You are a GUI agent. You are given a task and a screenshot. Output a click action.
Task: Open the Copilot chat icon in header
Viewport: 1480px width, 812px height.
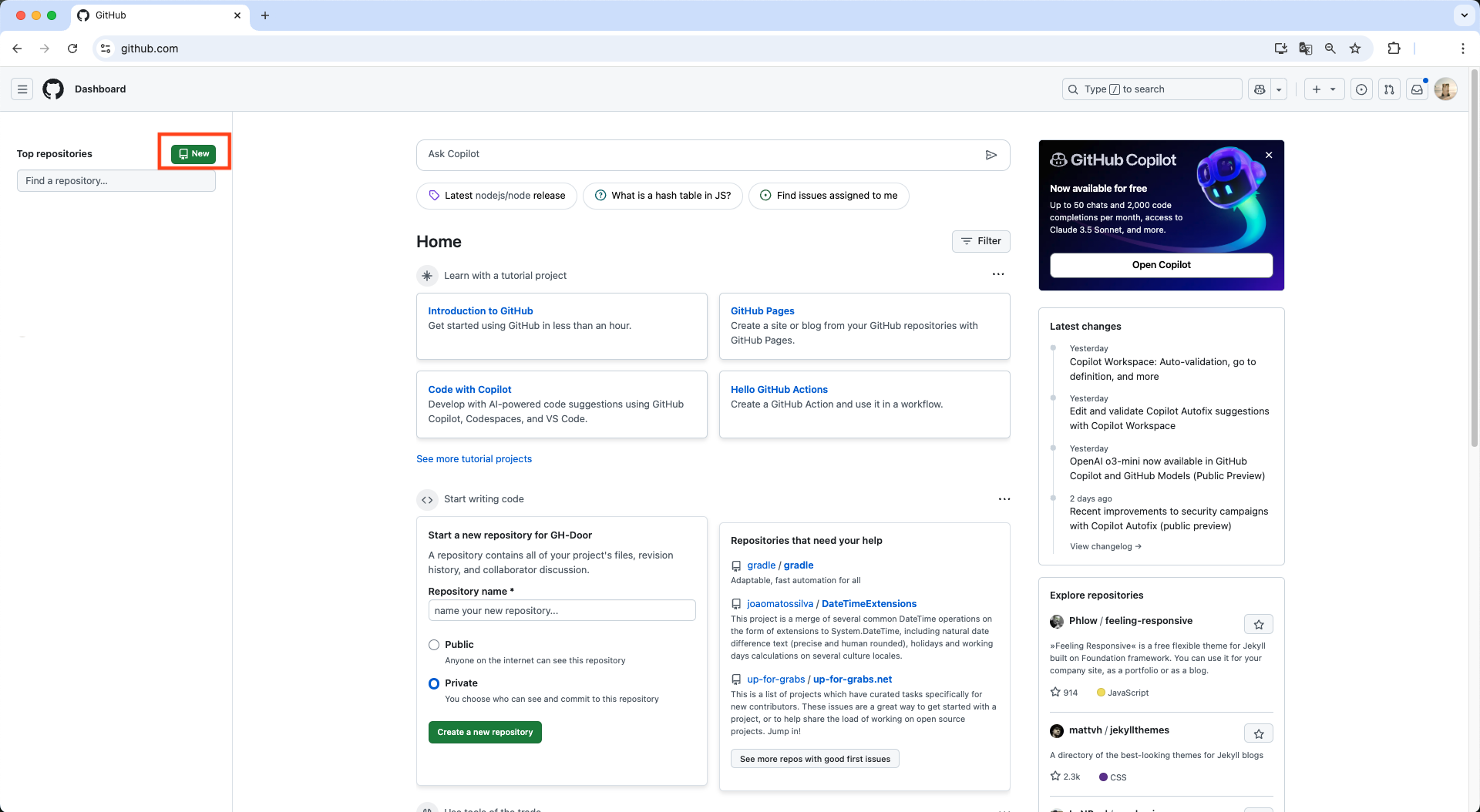1260,89
